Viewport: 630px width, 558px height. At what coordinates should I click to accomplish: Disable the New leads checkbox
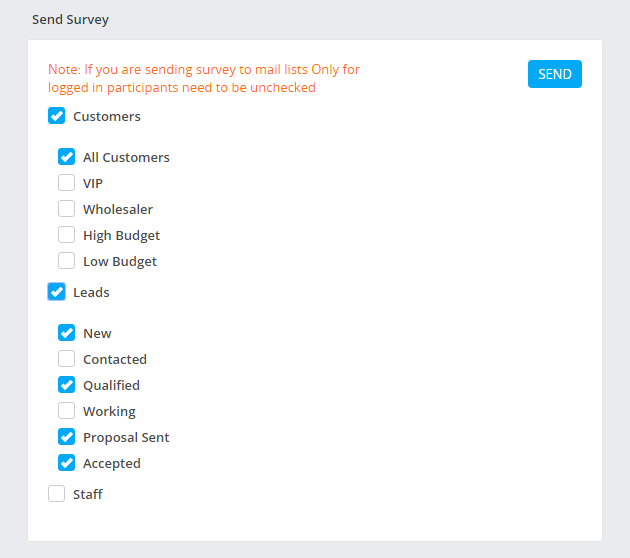point(67,333)
